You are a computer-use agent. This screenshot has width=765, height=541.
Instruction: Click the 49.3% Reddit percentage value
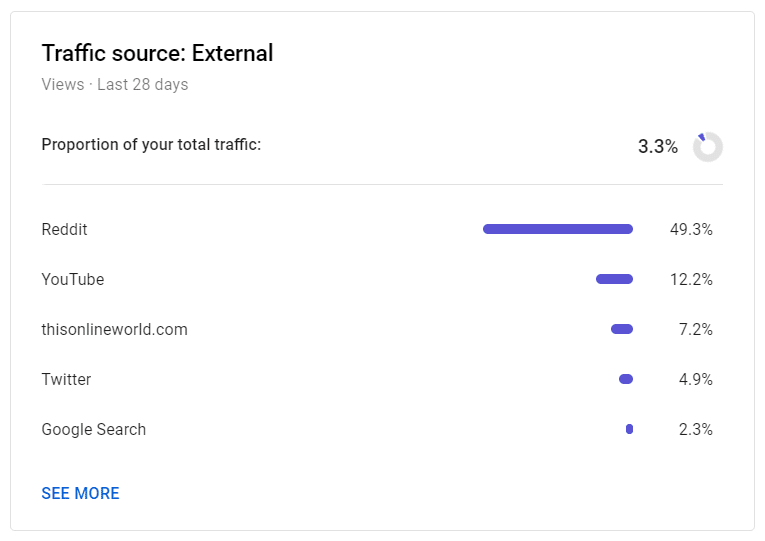tap(691, 229)
